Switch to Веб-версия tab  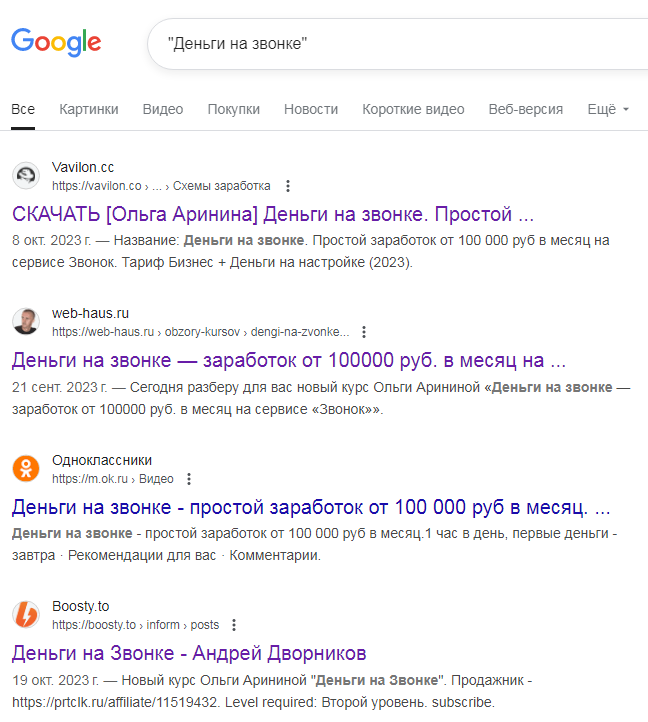coord(526,109)
